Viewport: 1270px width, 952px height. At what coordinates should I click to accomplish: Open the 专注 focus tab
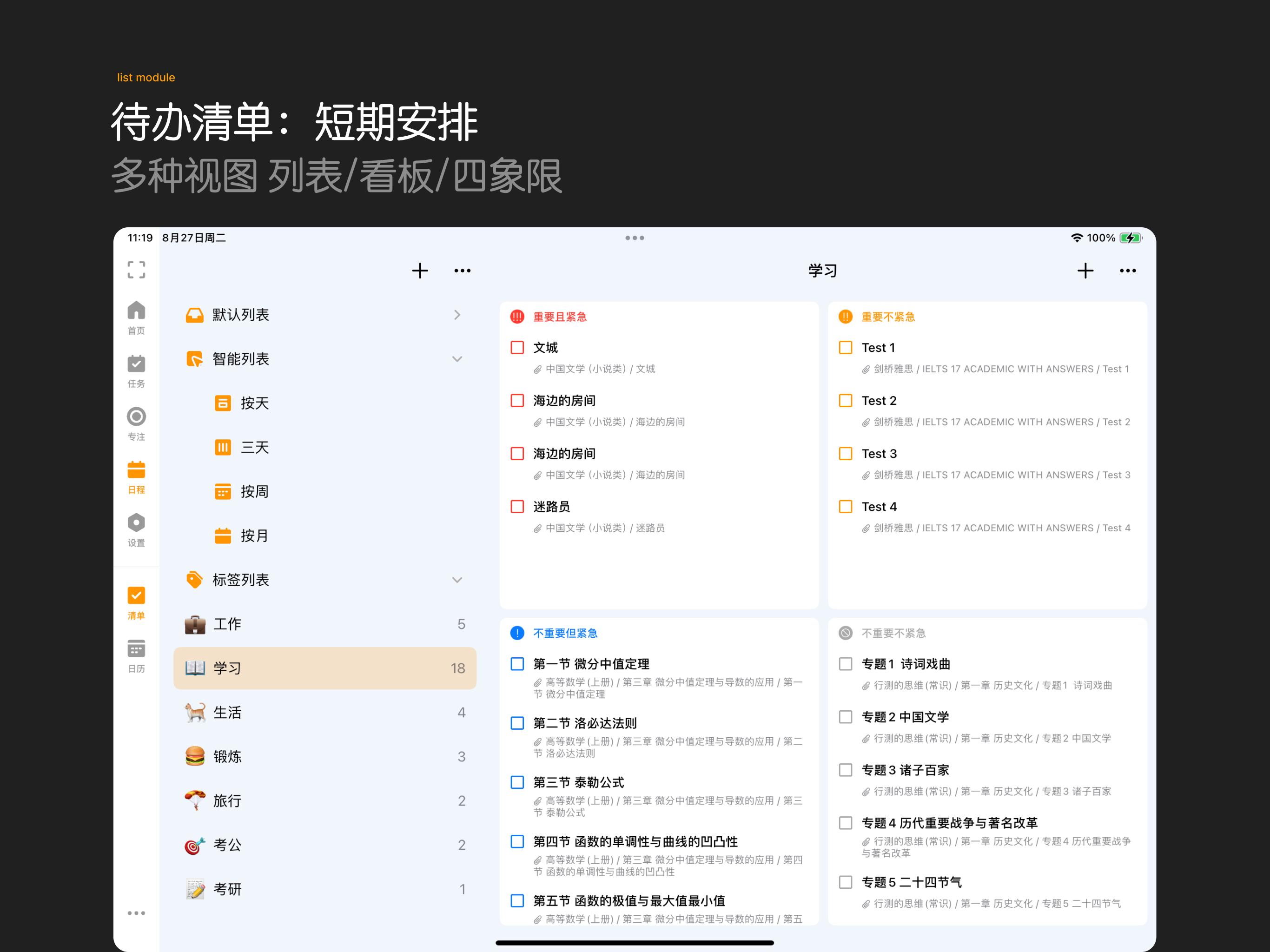(x=136, y=424)
